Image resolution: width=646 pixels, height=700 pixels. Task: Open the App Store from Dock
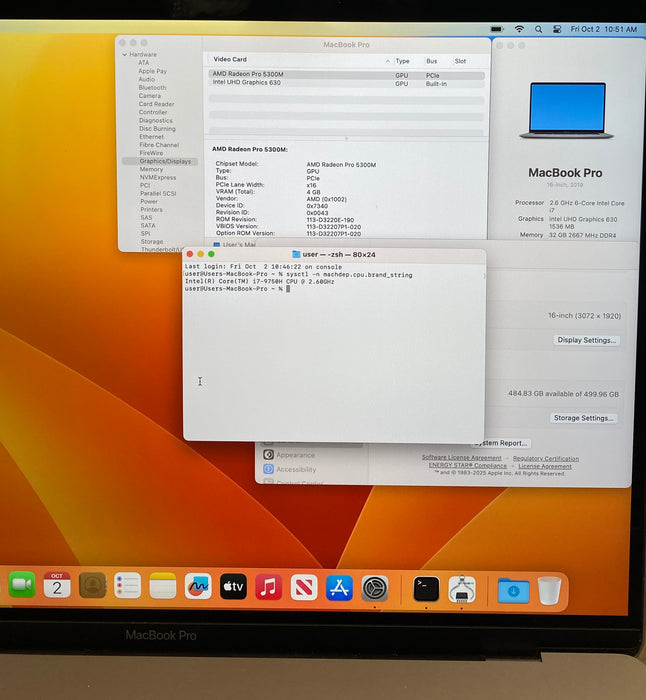click(x=339, y=588)
